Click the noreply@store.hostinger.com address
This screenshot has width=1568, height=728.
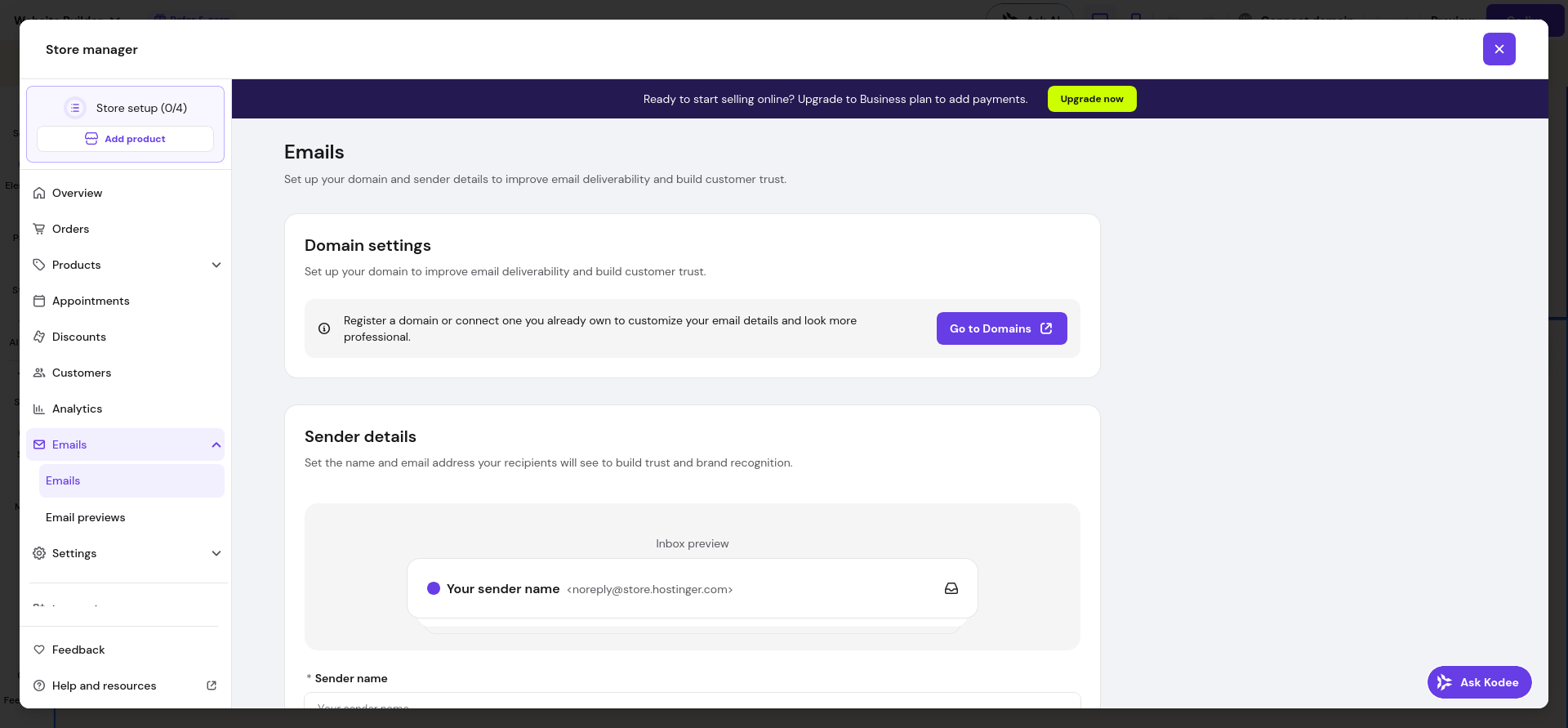(x=650, y=589)
